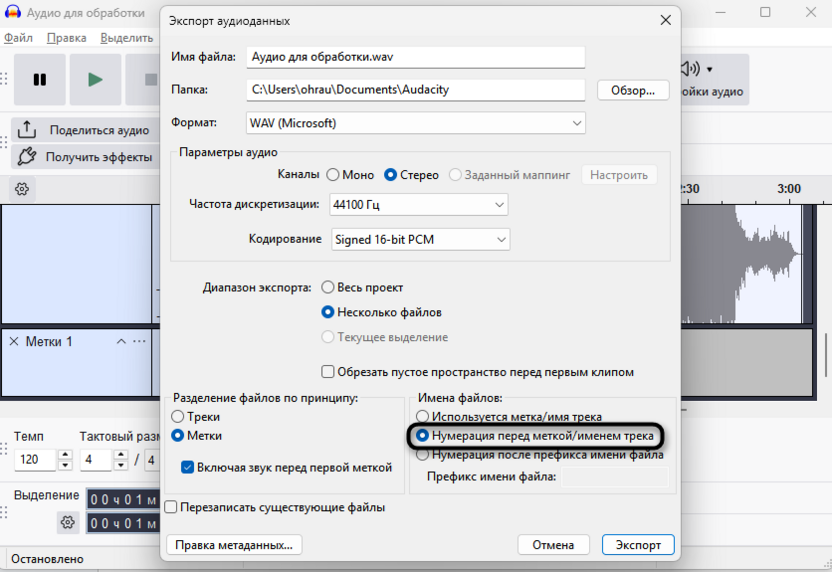The height and width of the screenshot is (572, 832).
Task: Open the Правка menu
Action: tap(67, 38)
